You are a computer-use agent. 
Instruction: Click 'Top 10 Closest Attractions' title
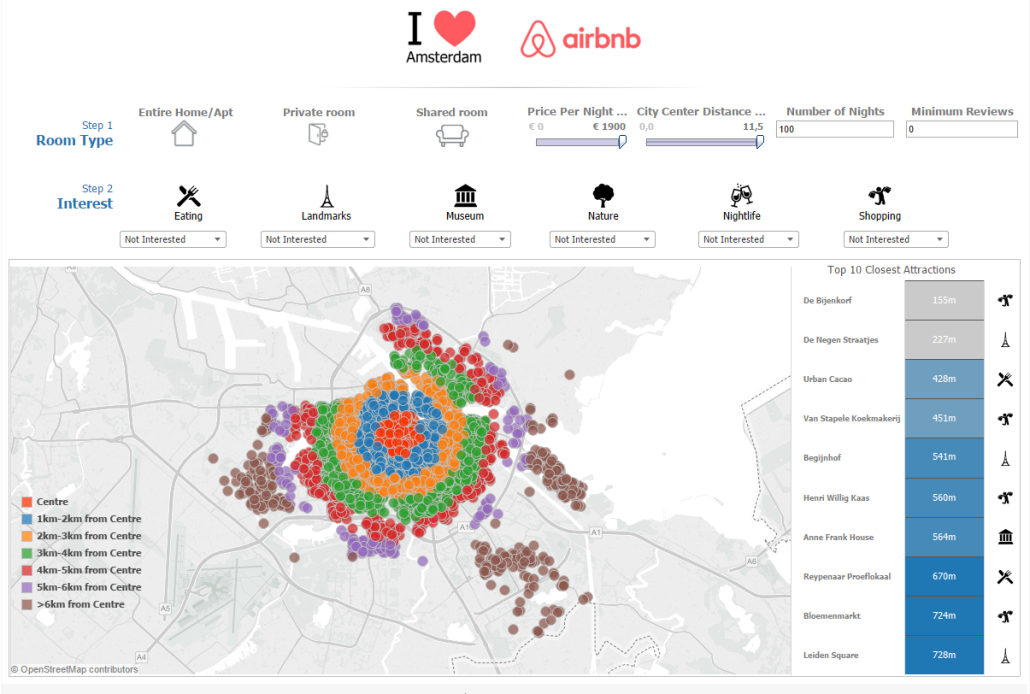891,270
